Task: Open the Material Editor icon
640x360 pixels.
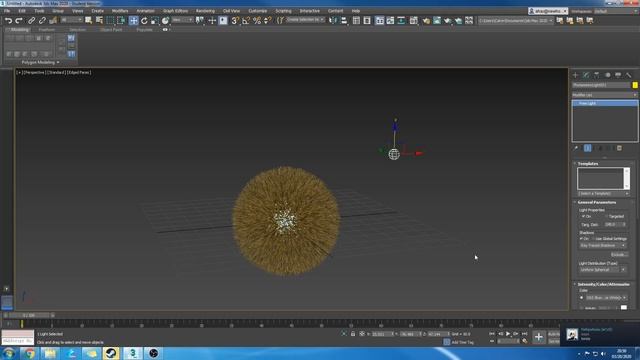Action: click(x=413, y=20)
